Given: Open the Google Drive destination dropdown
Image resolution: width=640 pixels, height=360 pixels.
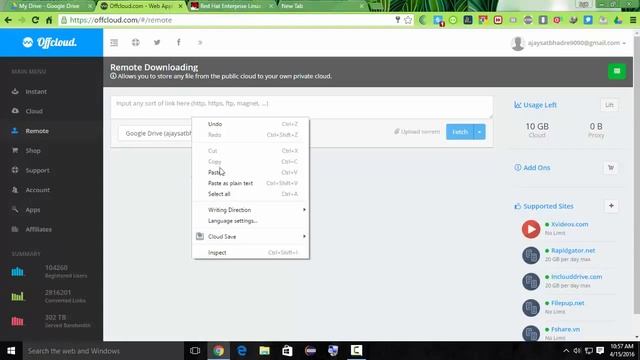Looking at the screenshot, I should click(155, 133).
